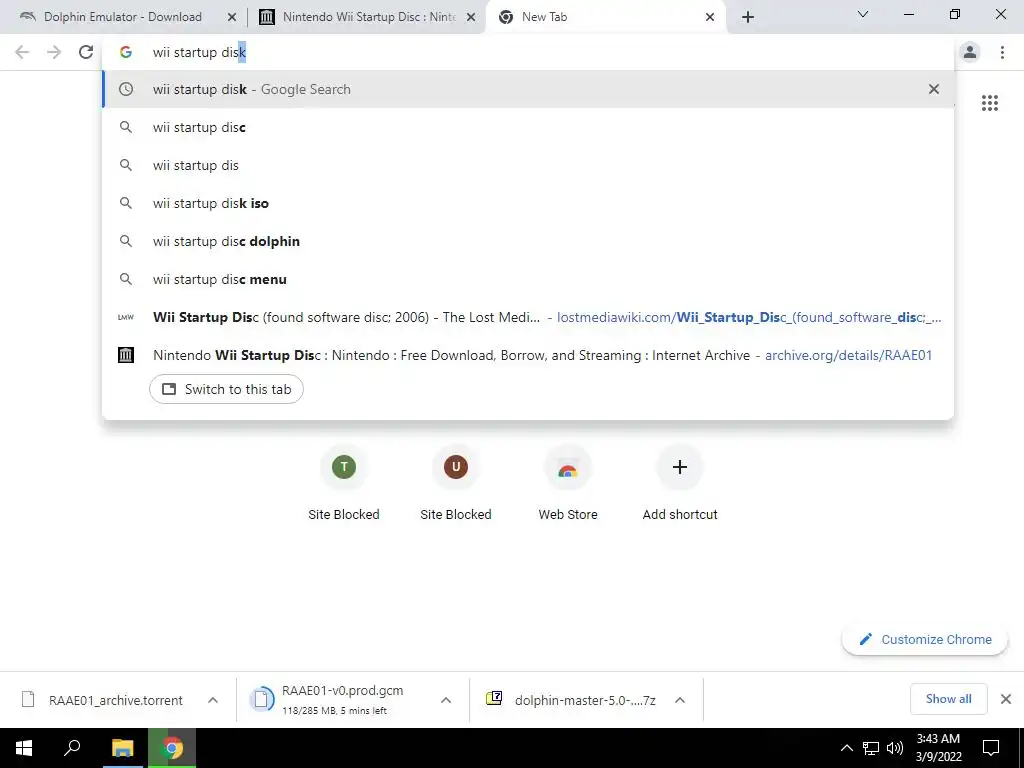Click the browser back arrow

(x=22, y=52)
